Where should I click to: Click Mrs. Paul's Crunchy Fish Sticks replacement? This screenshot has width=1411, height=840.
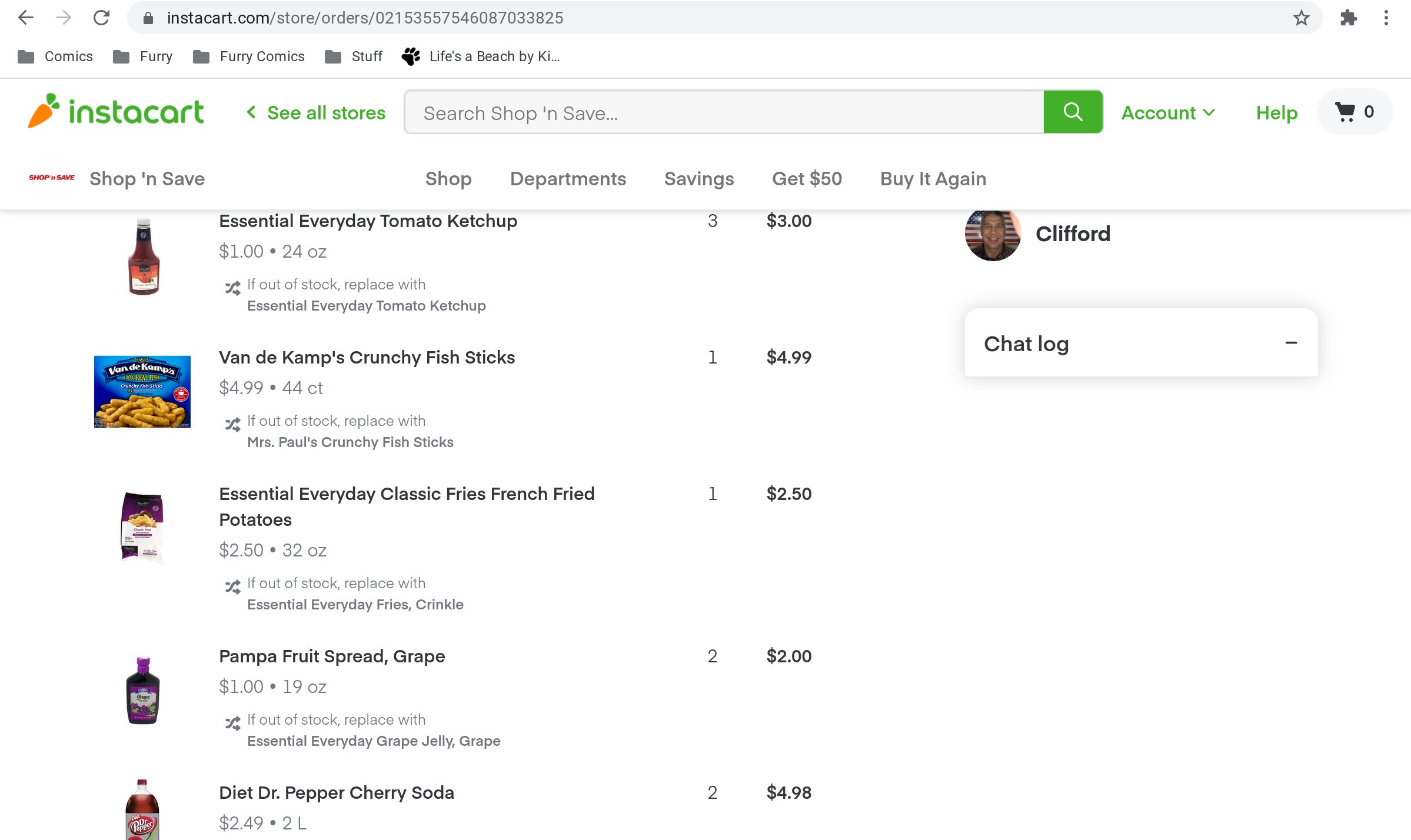pyautogui.click(x=350, y=442)
